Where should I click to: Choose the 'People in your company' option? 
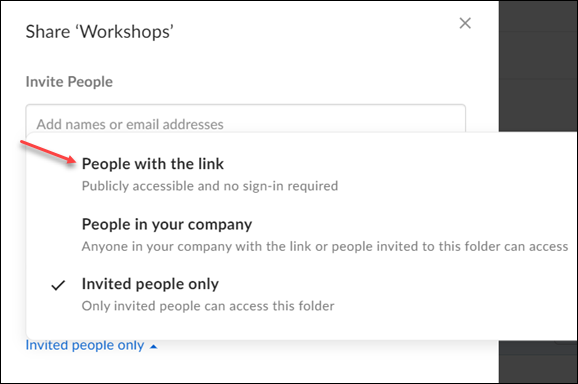tap(167, 224)
